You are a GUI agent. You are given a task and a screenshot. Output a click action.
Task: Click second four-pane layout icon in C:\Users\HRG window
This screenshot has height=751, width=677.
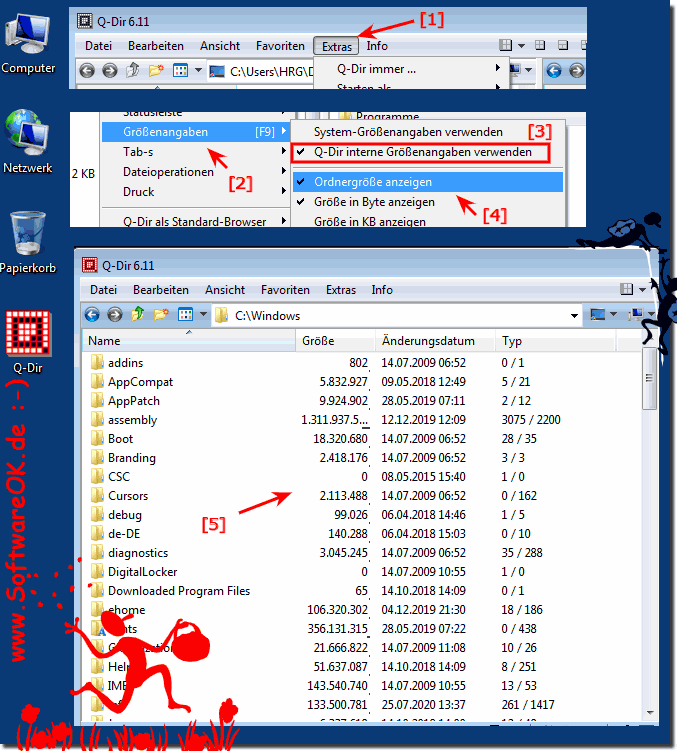coord(540,46)
